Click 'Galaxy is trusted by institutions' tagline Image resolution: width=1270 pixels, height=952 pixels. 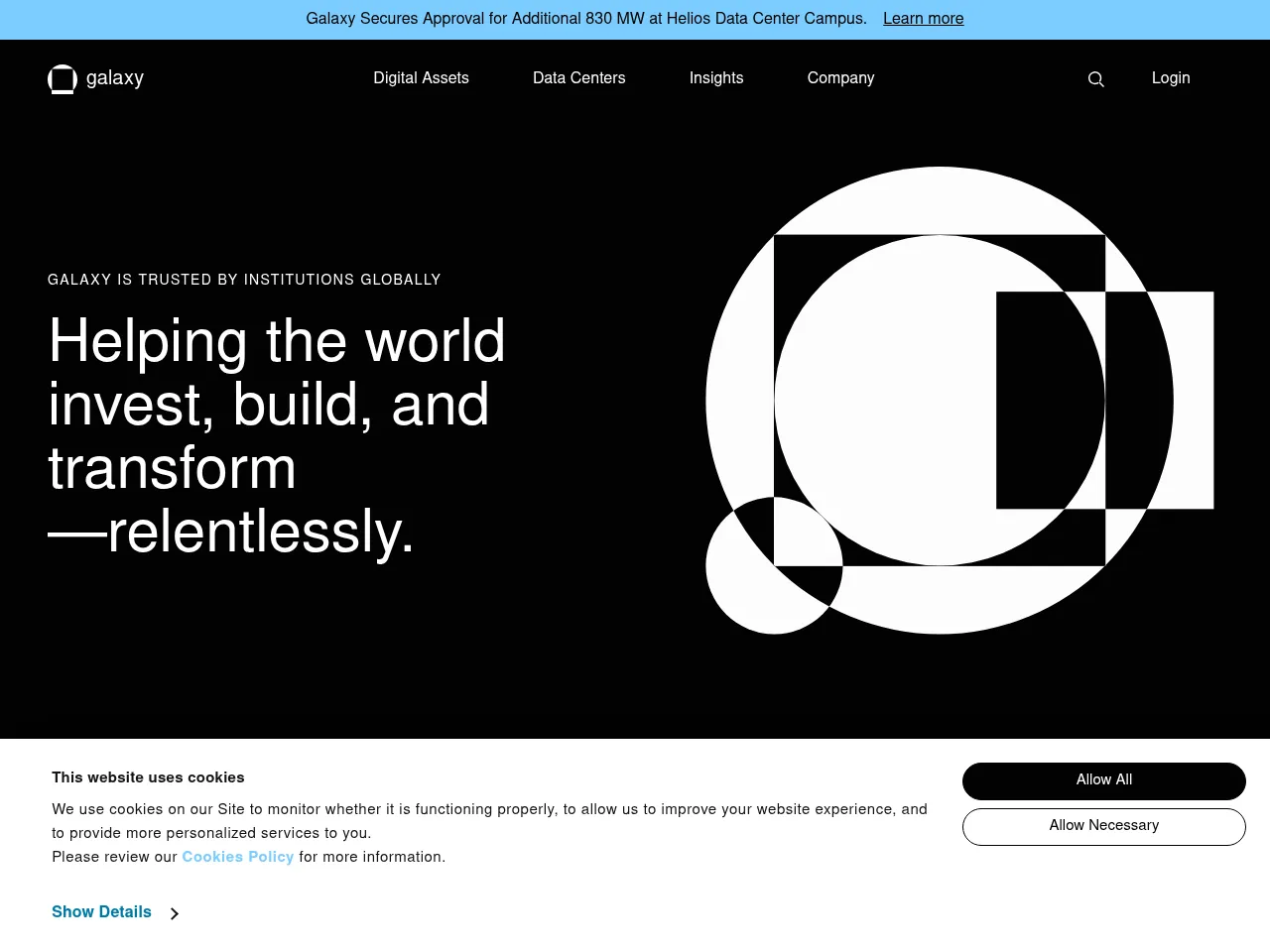(244, 280)
